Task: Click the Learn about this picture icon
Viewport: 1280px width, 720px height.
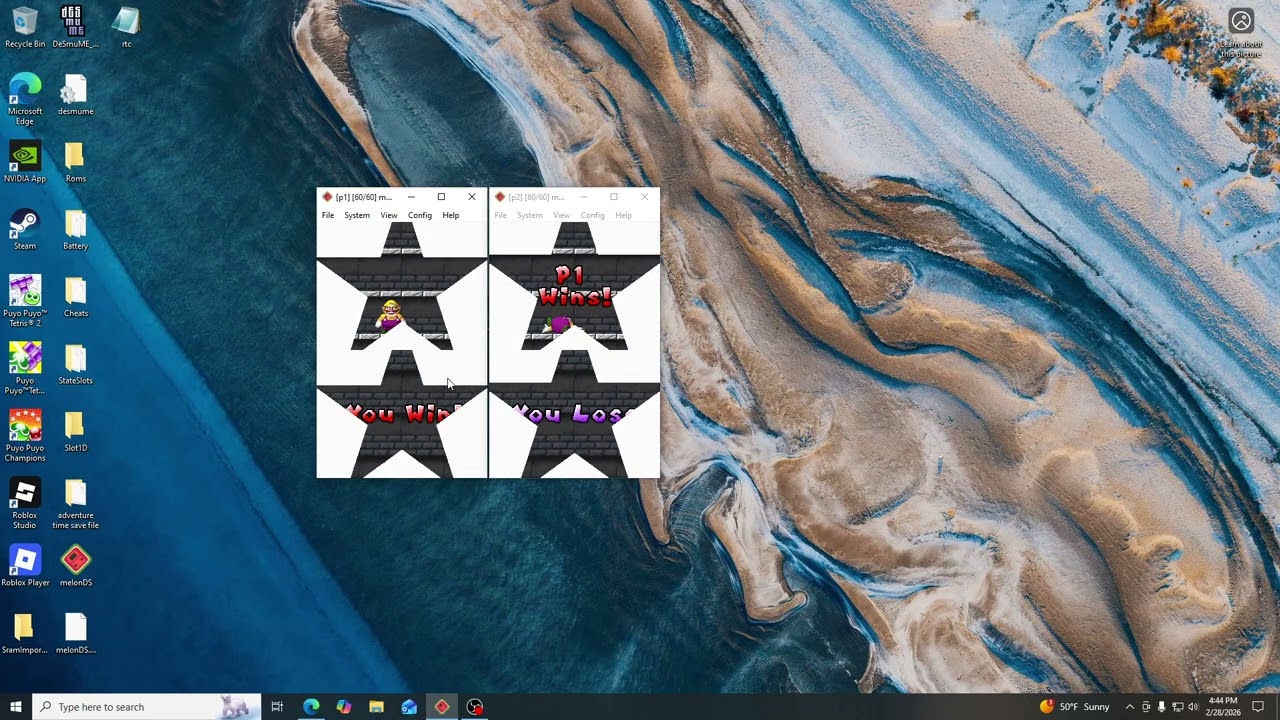Action: [x=1241, y=34]
